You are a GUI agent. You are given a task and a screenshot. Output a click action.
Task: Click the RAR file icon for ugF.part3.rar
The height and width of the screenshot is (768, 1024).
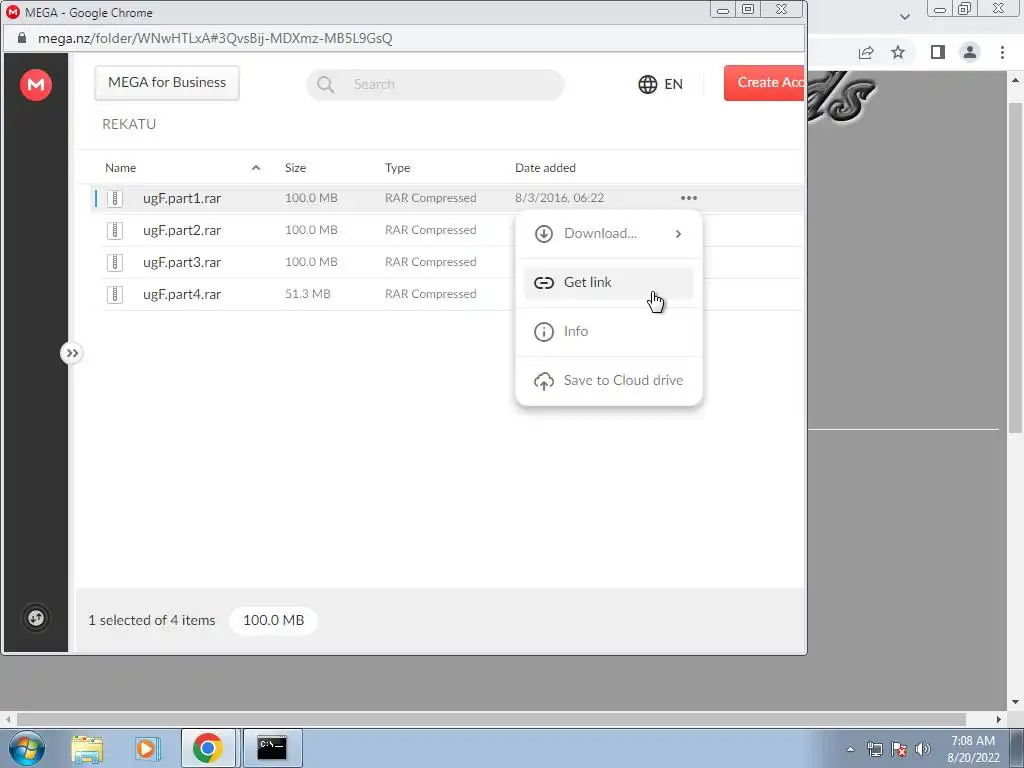(x=115, y=262)
